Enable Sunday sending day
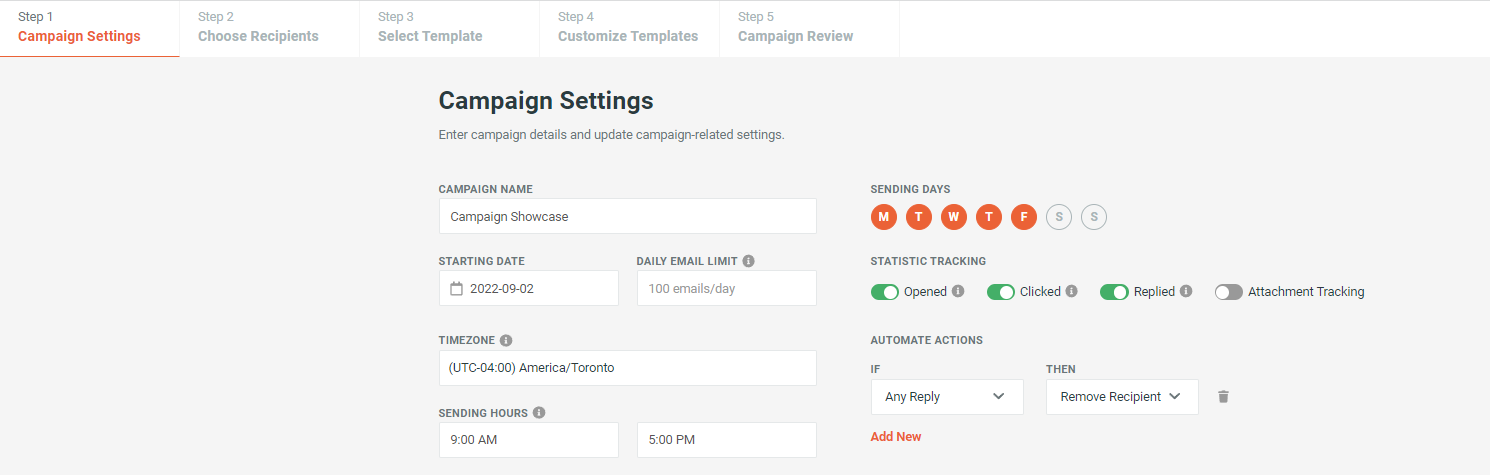 pyautogui.click(x=1094, y=217)
